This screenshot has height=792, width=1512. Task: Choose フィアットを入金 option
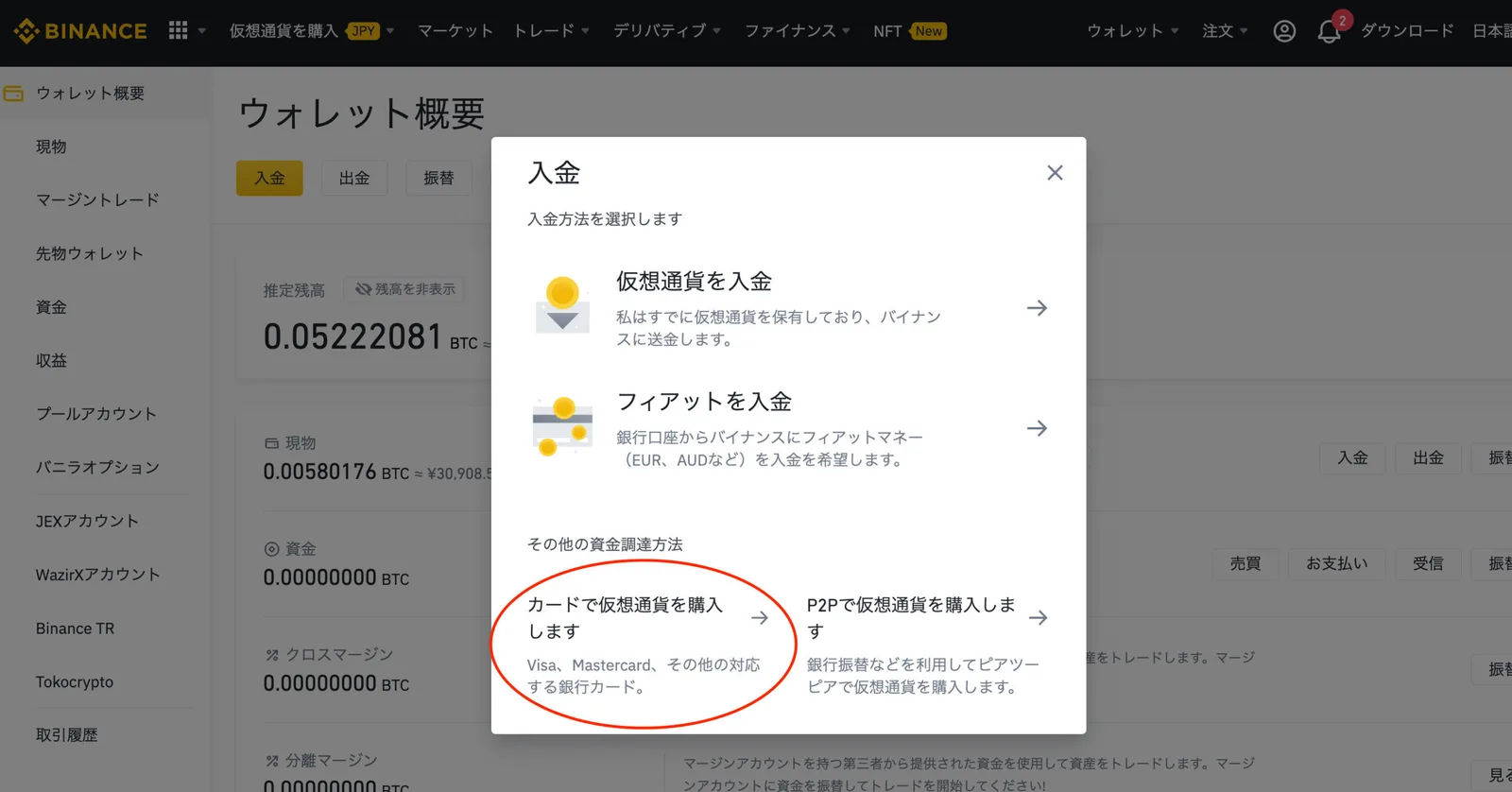789,428
